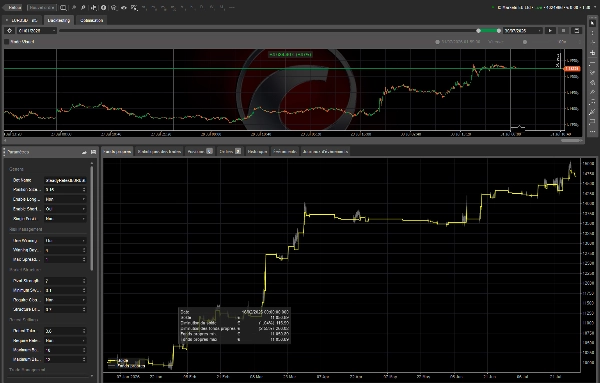Select the pencil drawing tool in the right toolbar
The image size is (600, 383).
click(592, 92)
